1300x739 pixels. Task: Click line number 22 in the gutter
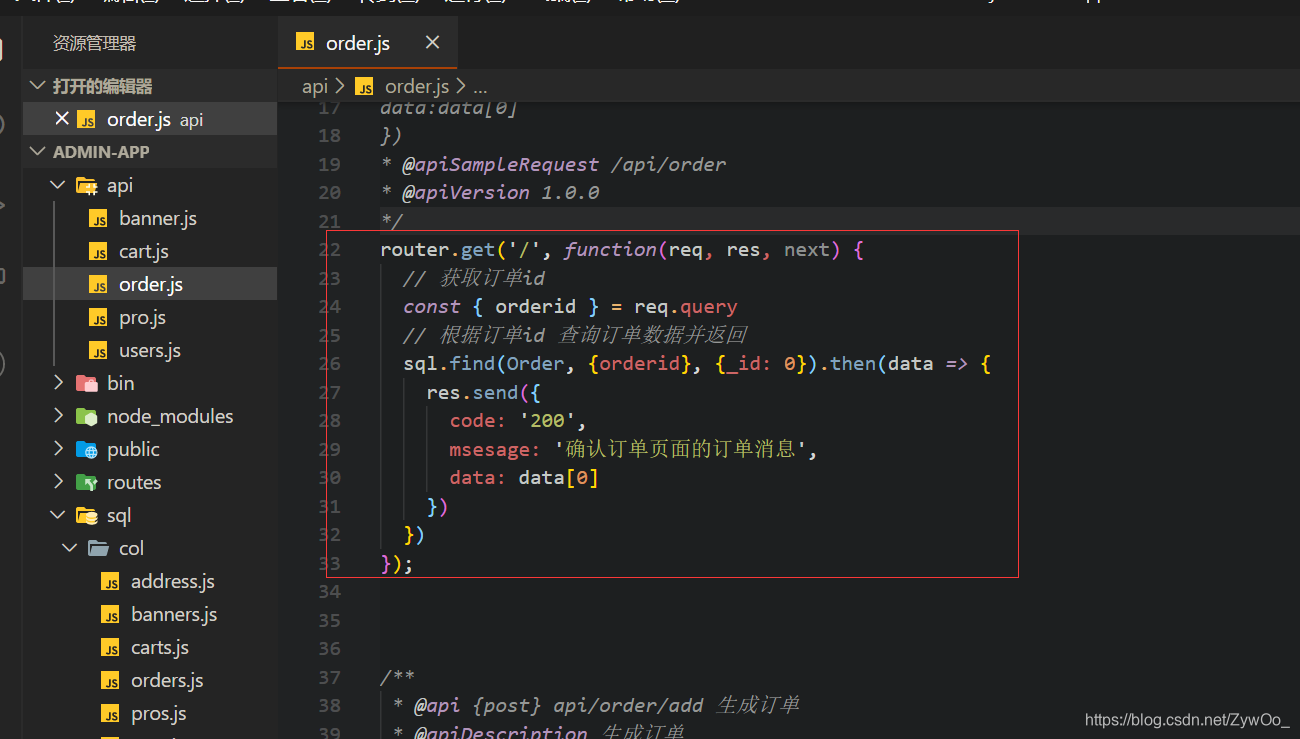[x=329, y=250]
